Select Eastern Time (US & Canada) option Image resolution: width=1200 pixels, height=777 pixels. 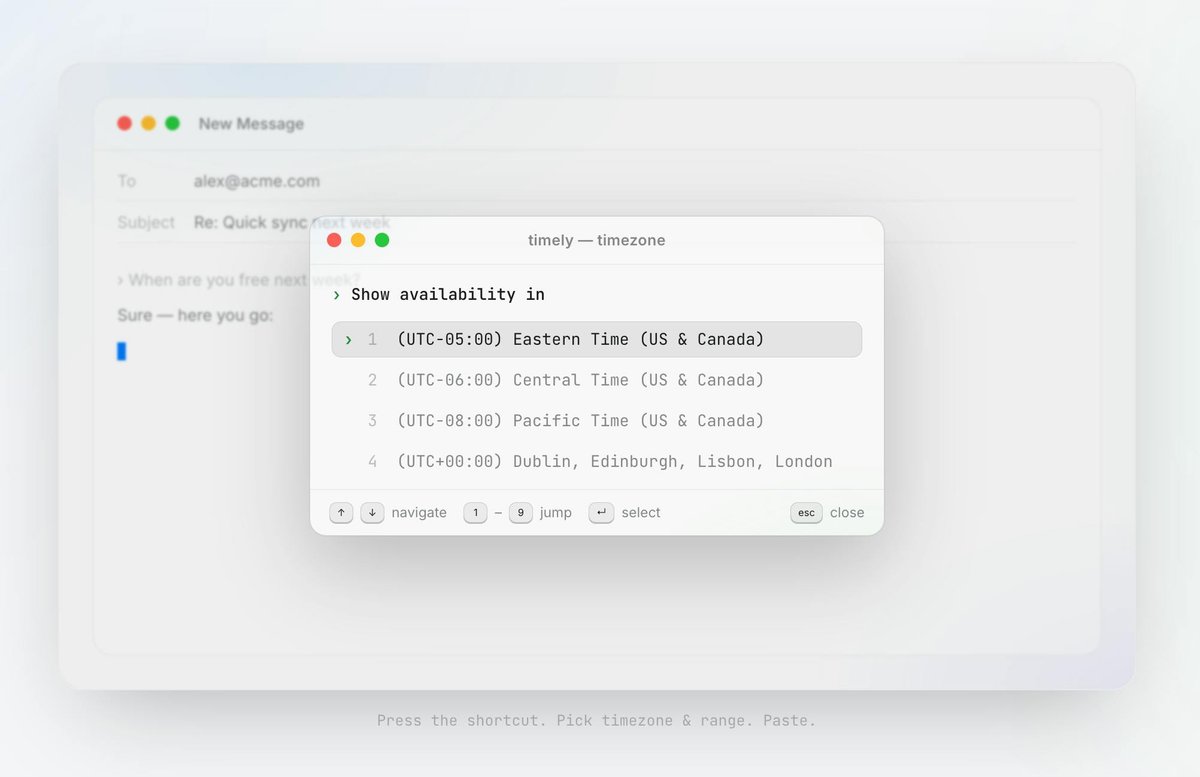click(x=596, y=339)
